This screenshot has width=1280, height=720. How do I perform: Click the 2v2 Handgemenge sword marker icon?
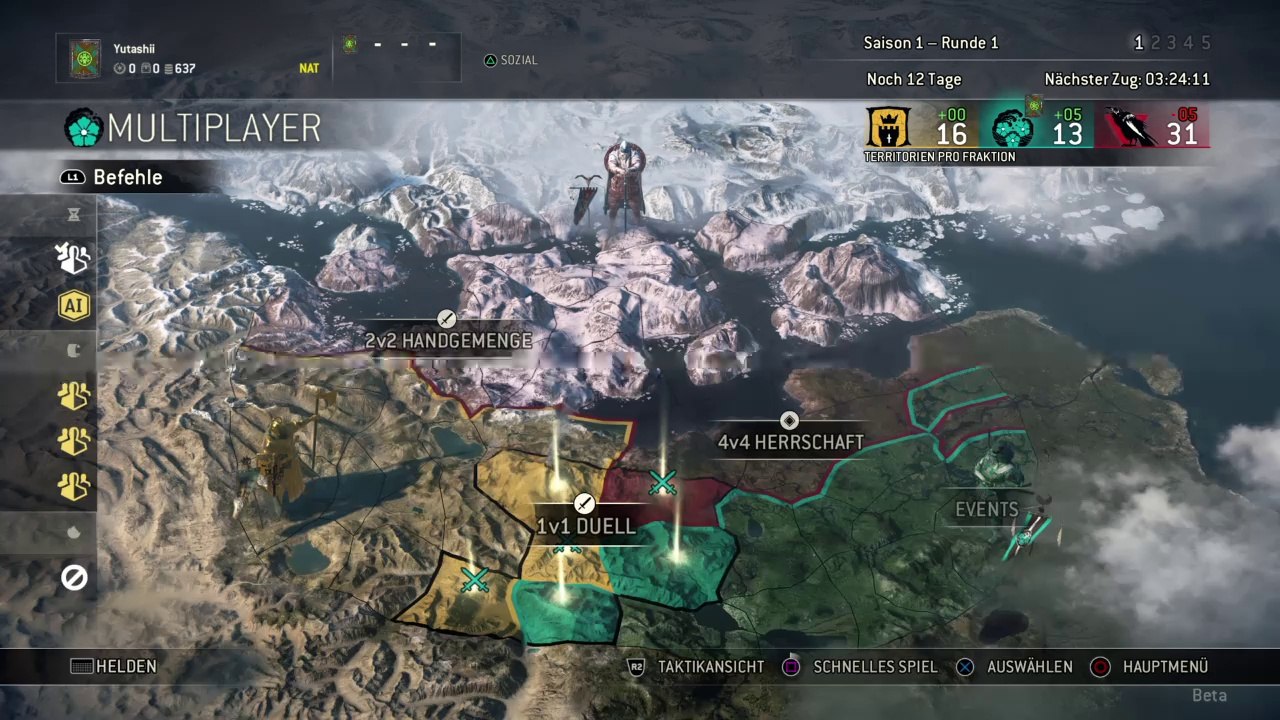coord(447,319)
